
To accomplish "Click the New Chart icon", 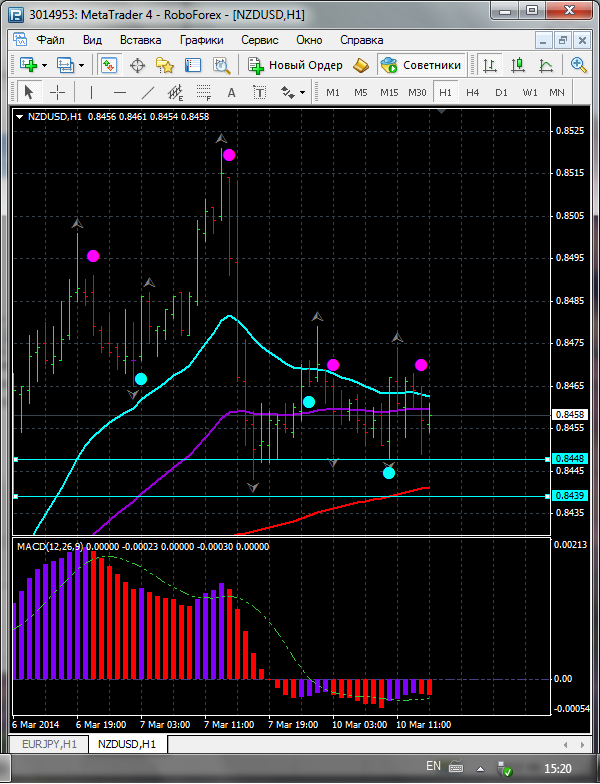I will coord(28,65).
